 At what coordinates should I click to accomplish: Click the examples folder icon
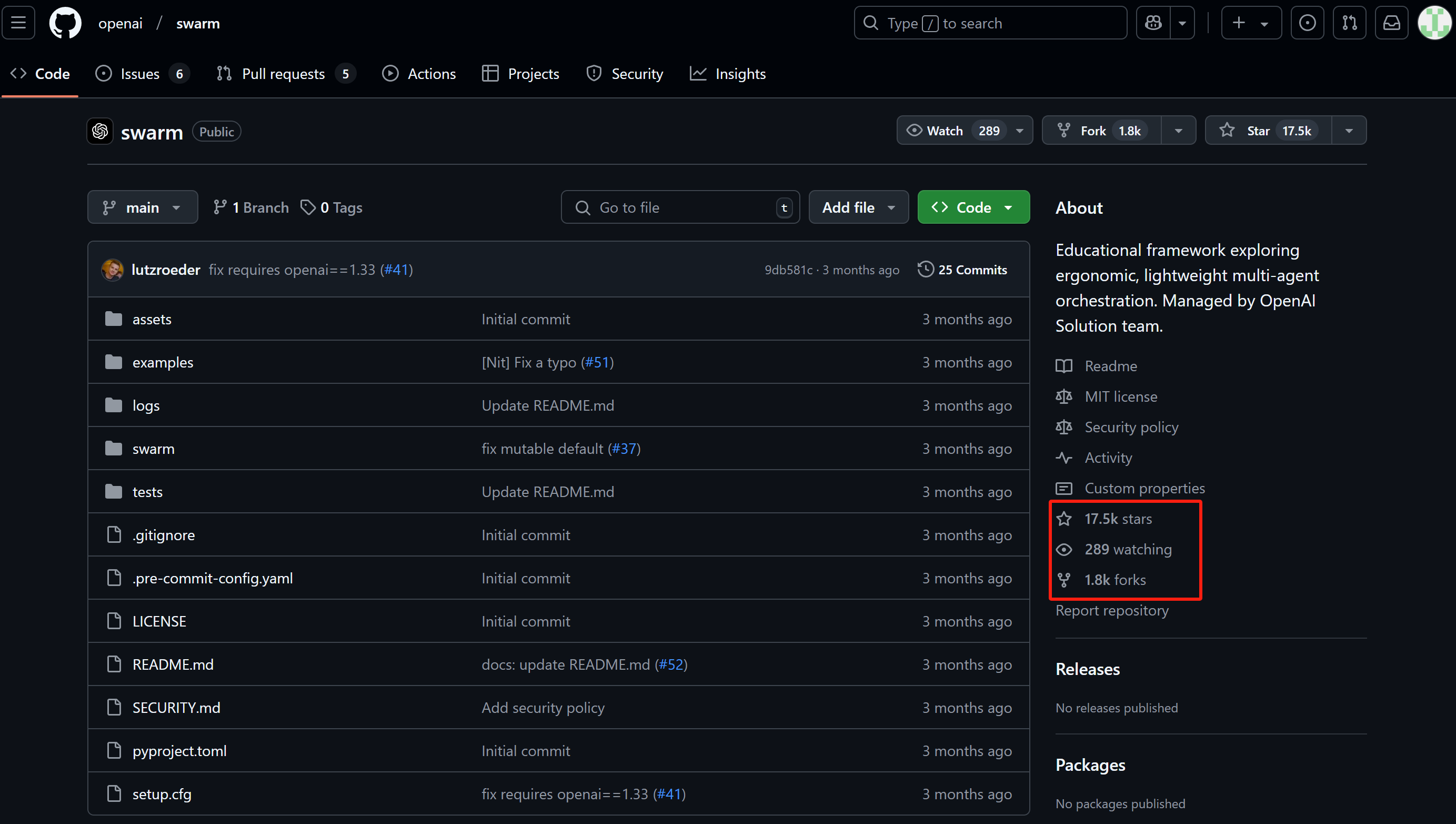click(x=114, y=362)
